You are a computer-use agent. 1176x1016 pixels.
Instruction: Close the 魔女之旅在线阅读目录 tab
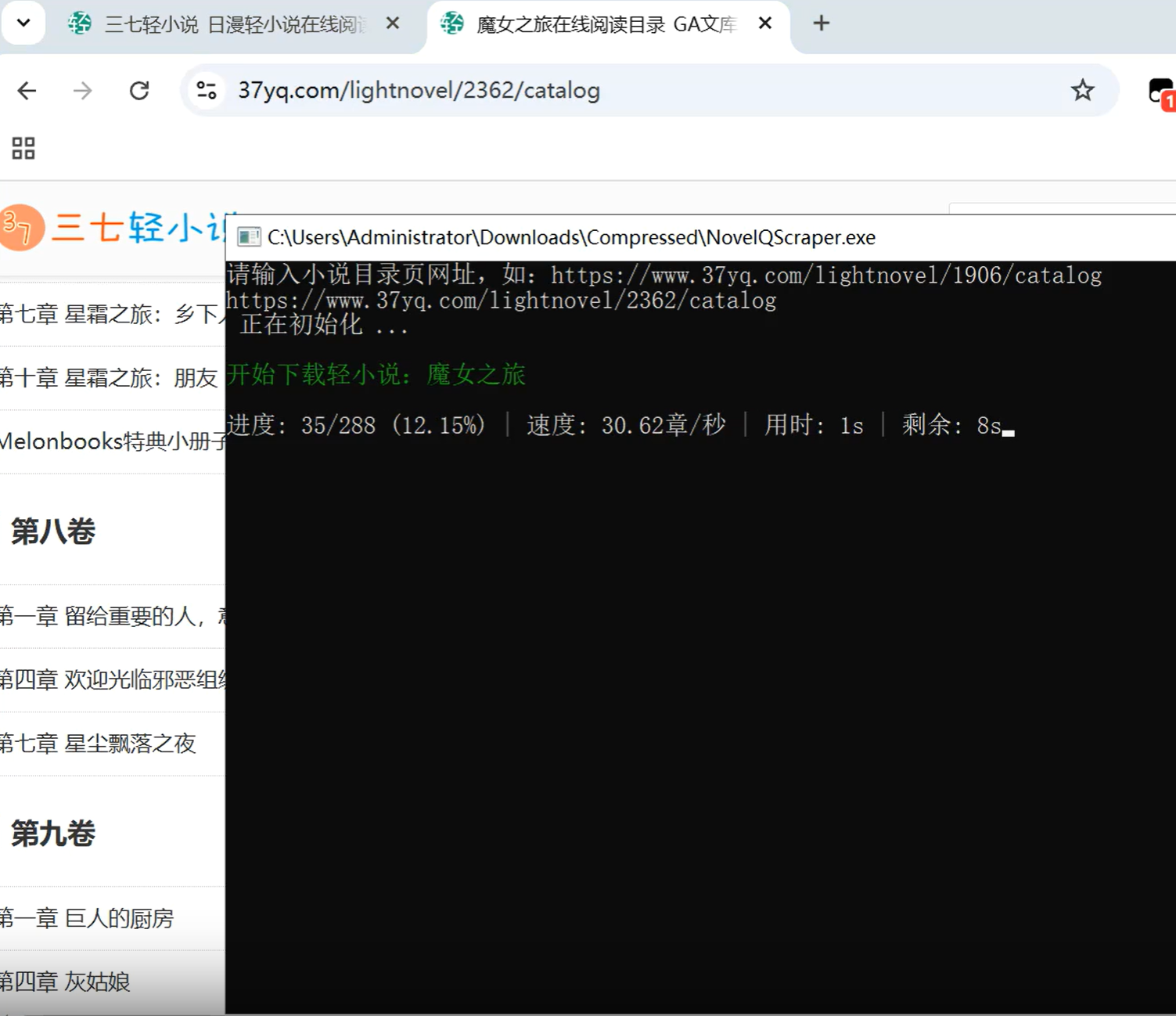765,23
